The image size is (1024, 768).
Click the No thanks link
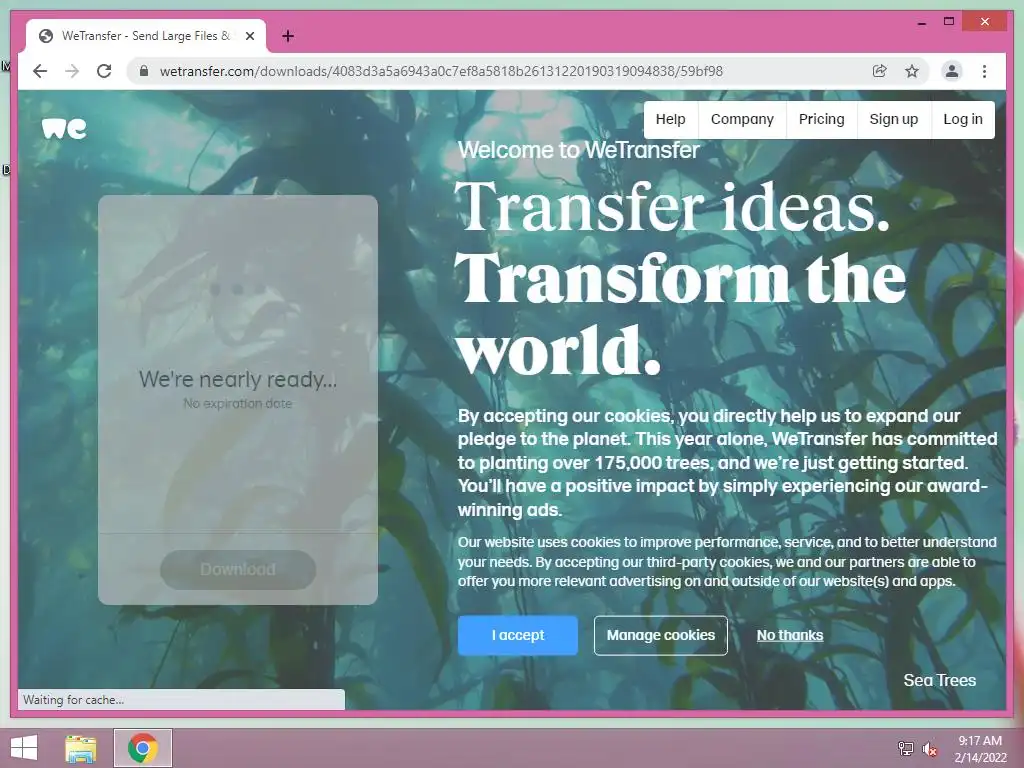790,635
